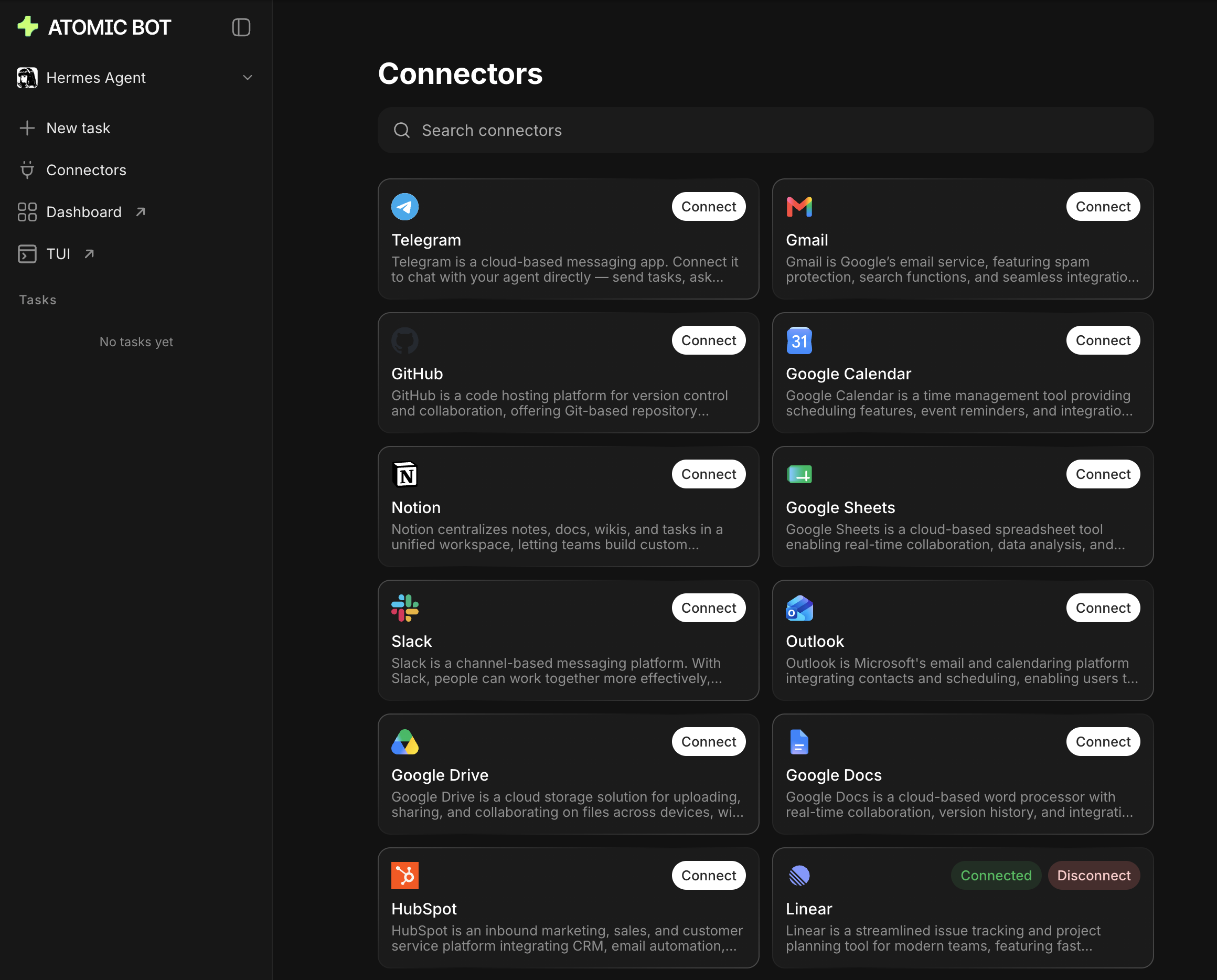
Task: Connect the Outlook connector
Action: [x=1103, y=608]
